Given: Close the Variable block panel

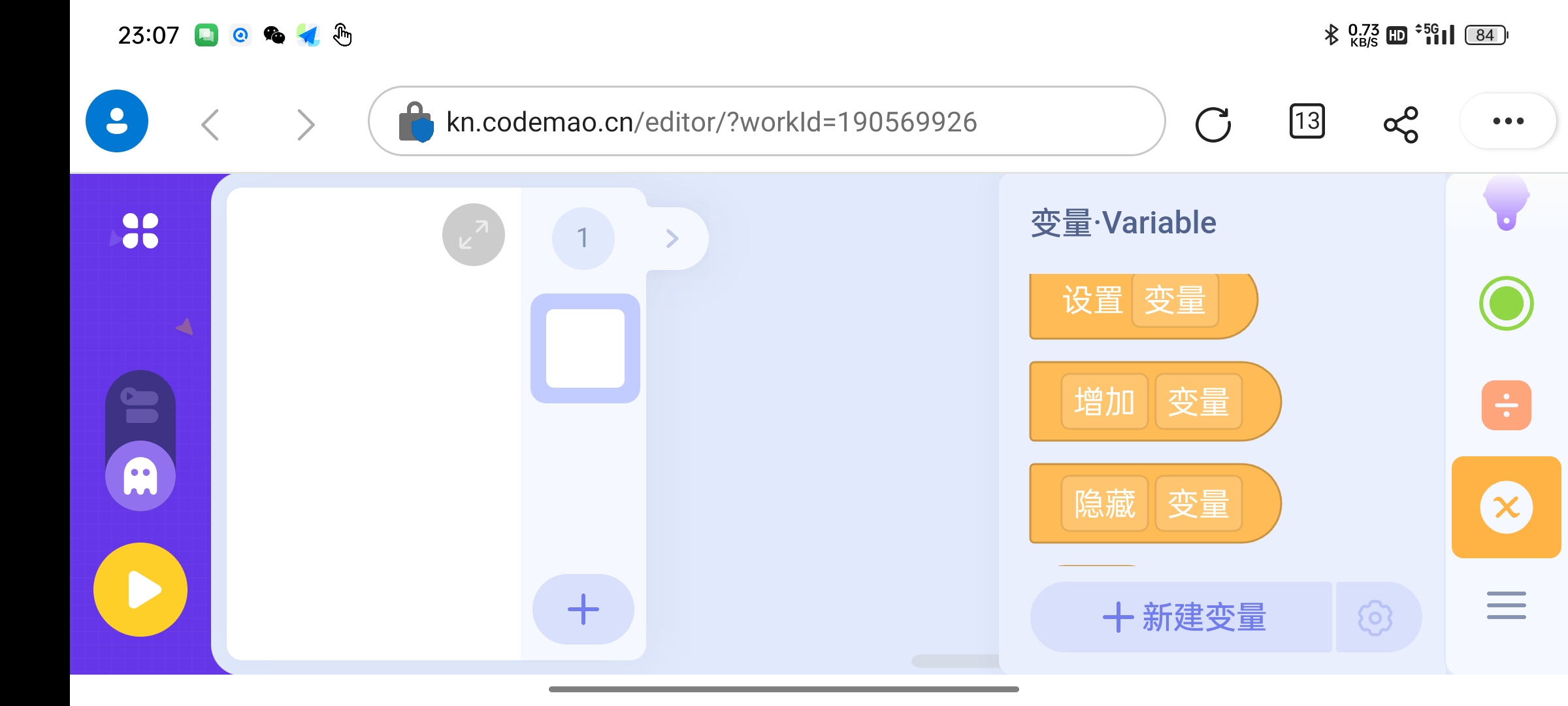Looking at the screenshot, I should (x=1507, y=507).
